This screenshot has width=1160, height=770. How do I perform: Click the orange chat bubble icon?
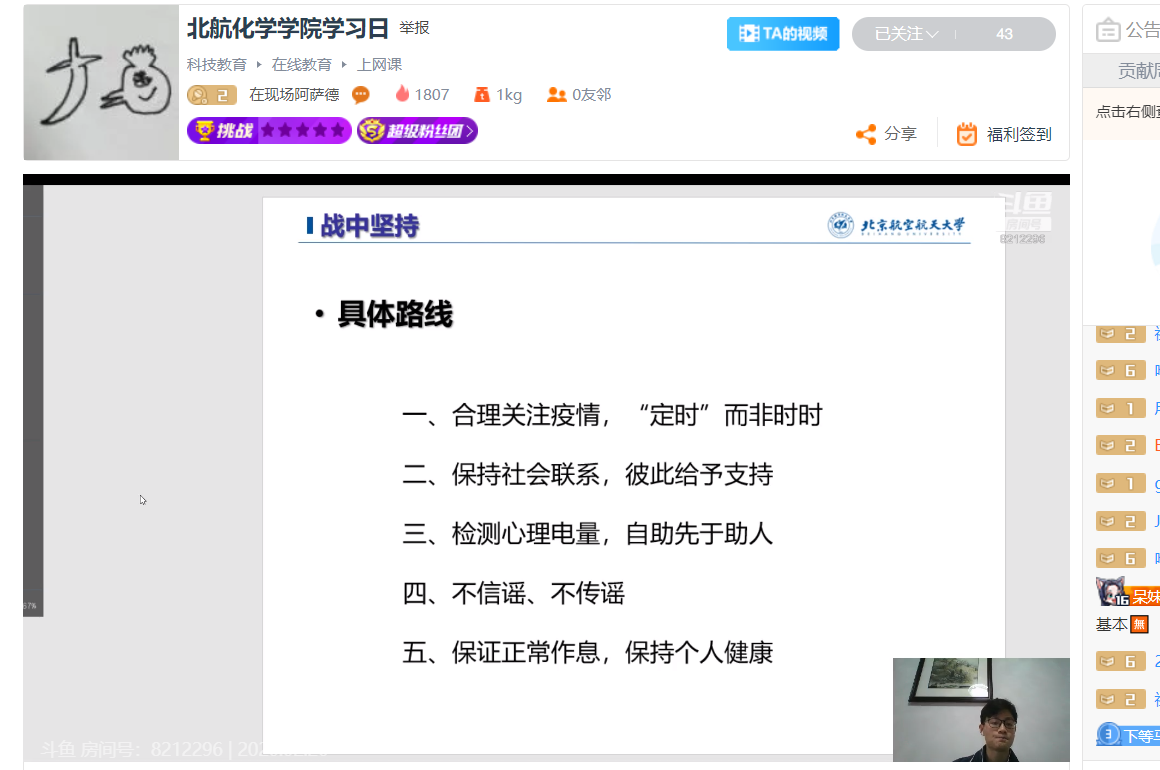click(361, 95)
